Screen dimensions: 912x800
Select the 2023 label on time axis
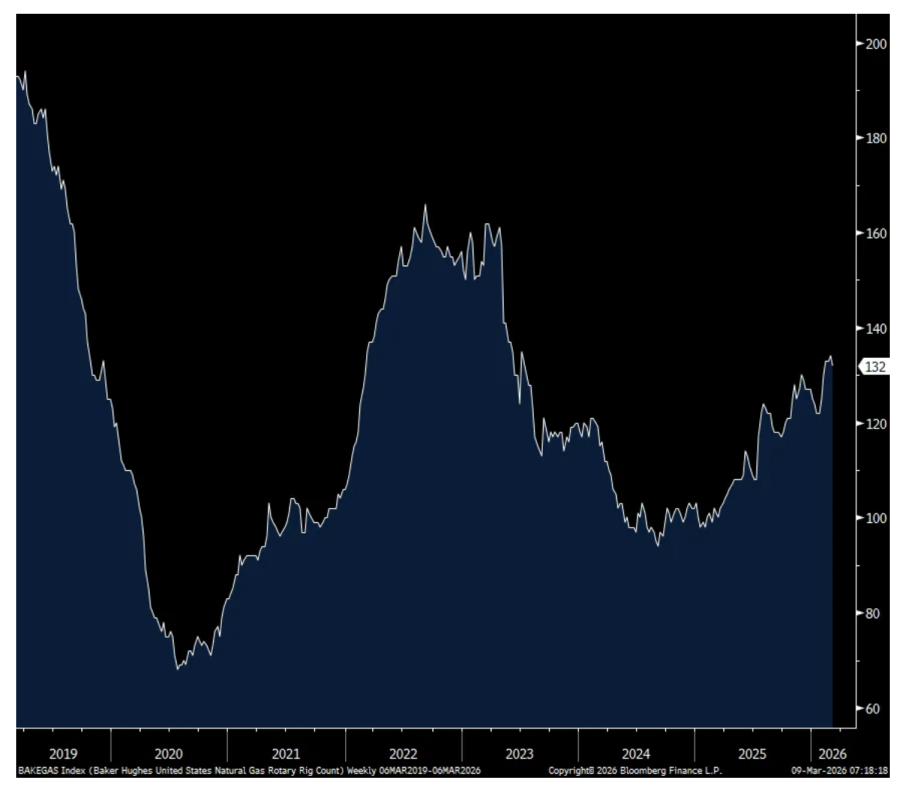pyautogui.click(x=519, y=753)
